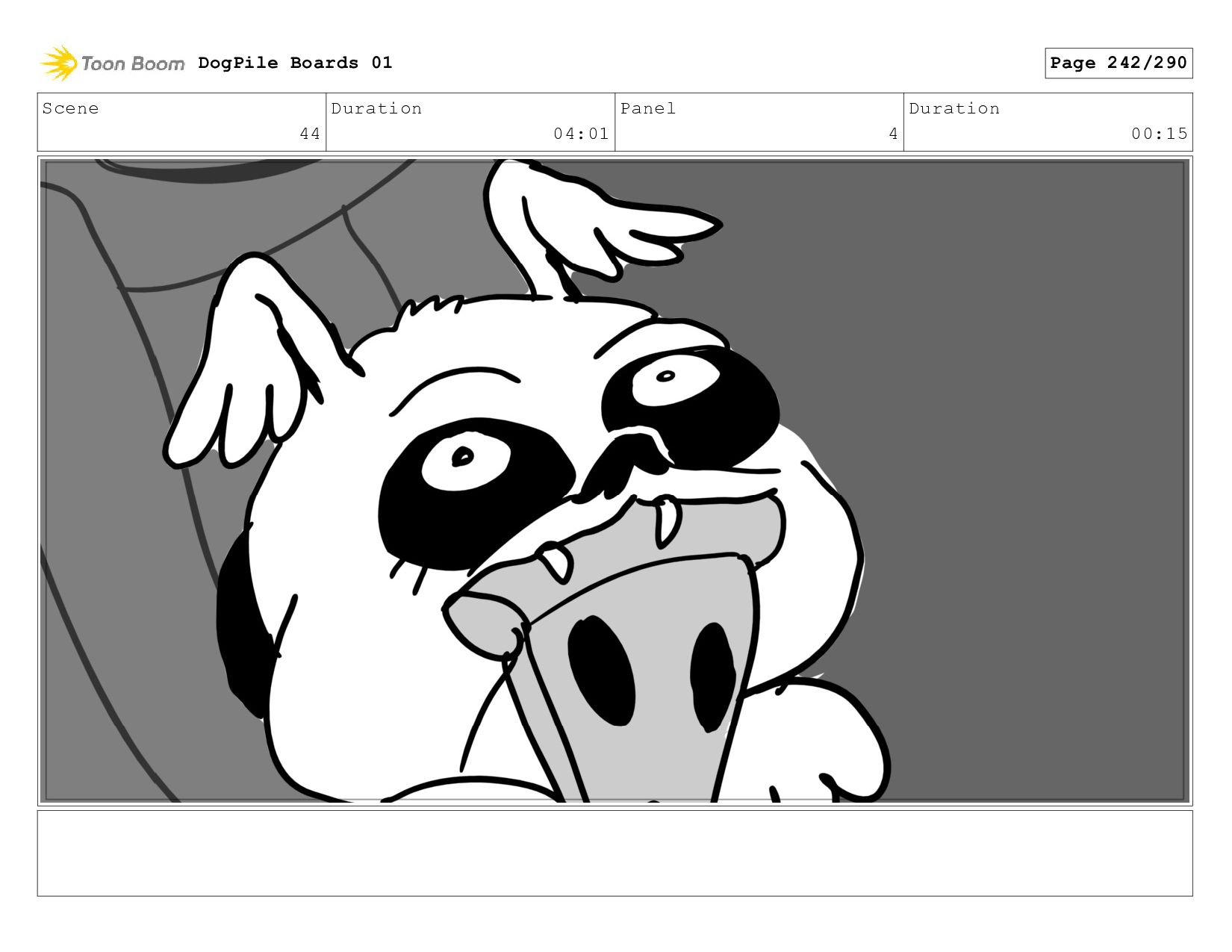Image resolution: width=1232 pixels, height=952 pixels.
Task: Select the 'Scene' header label
Action: tap(70, 108)
